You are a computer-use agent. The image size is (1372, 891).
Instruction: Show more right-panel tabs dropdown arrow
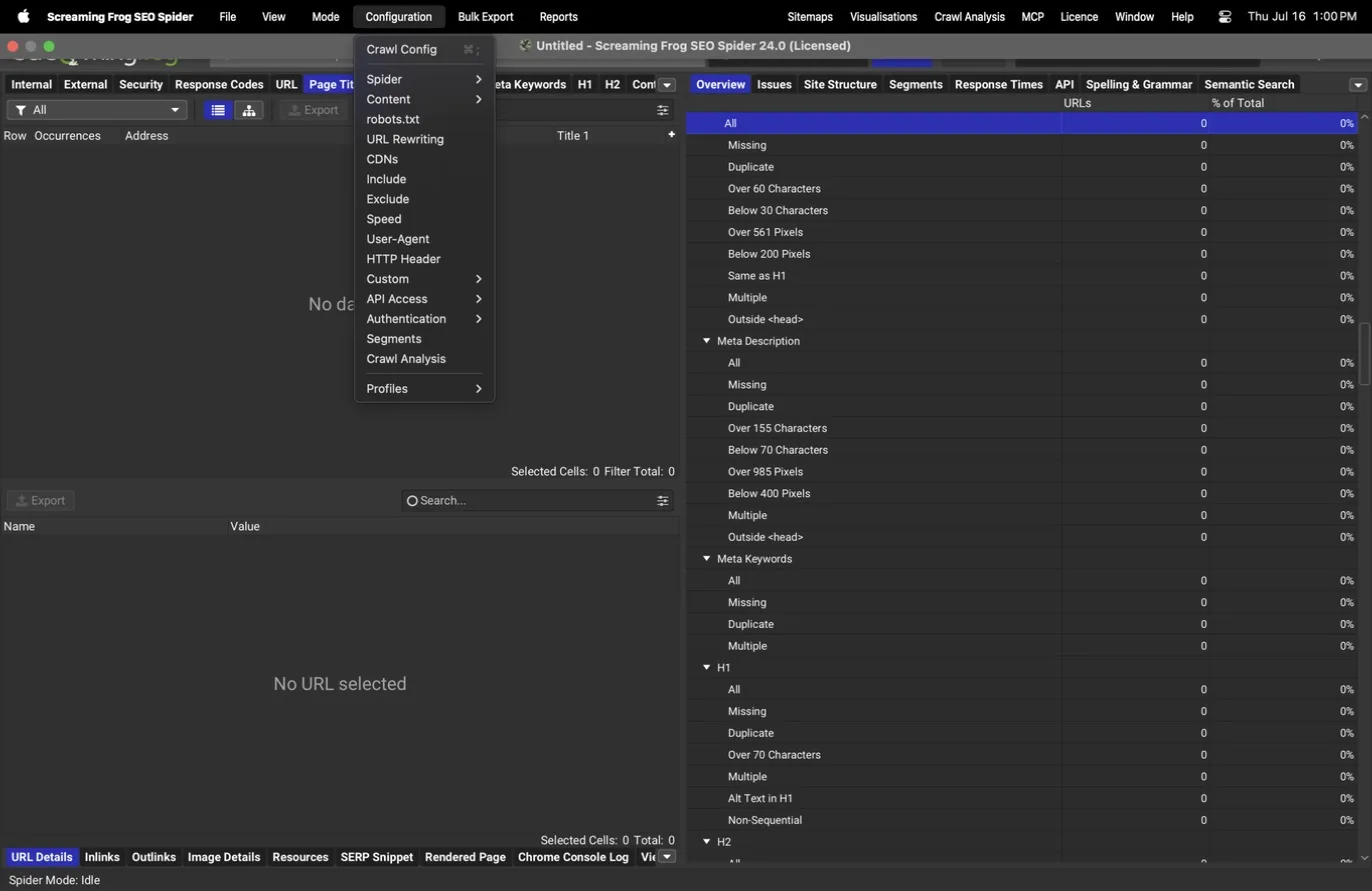(x=1357, y=85)
